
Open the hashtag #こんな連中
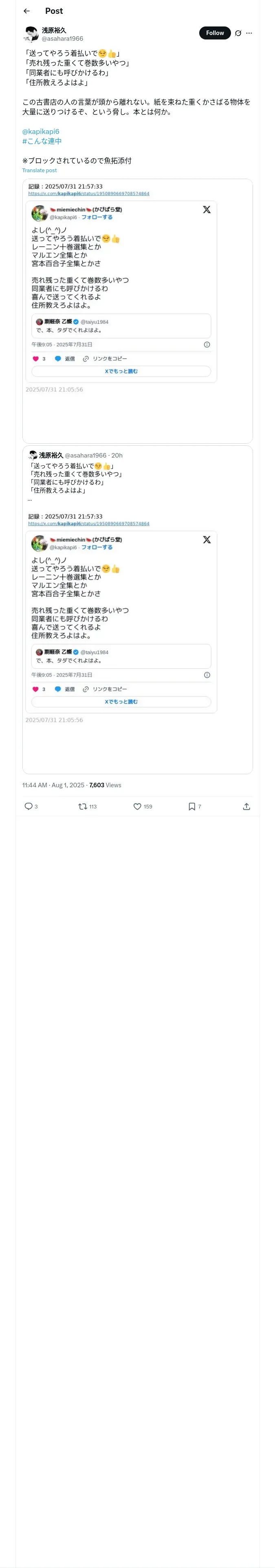(x=42, y=141)
